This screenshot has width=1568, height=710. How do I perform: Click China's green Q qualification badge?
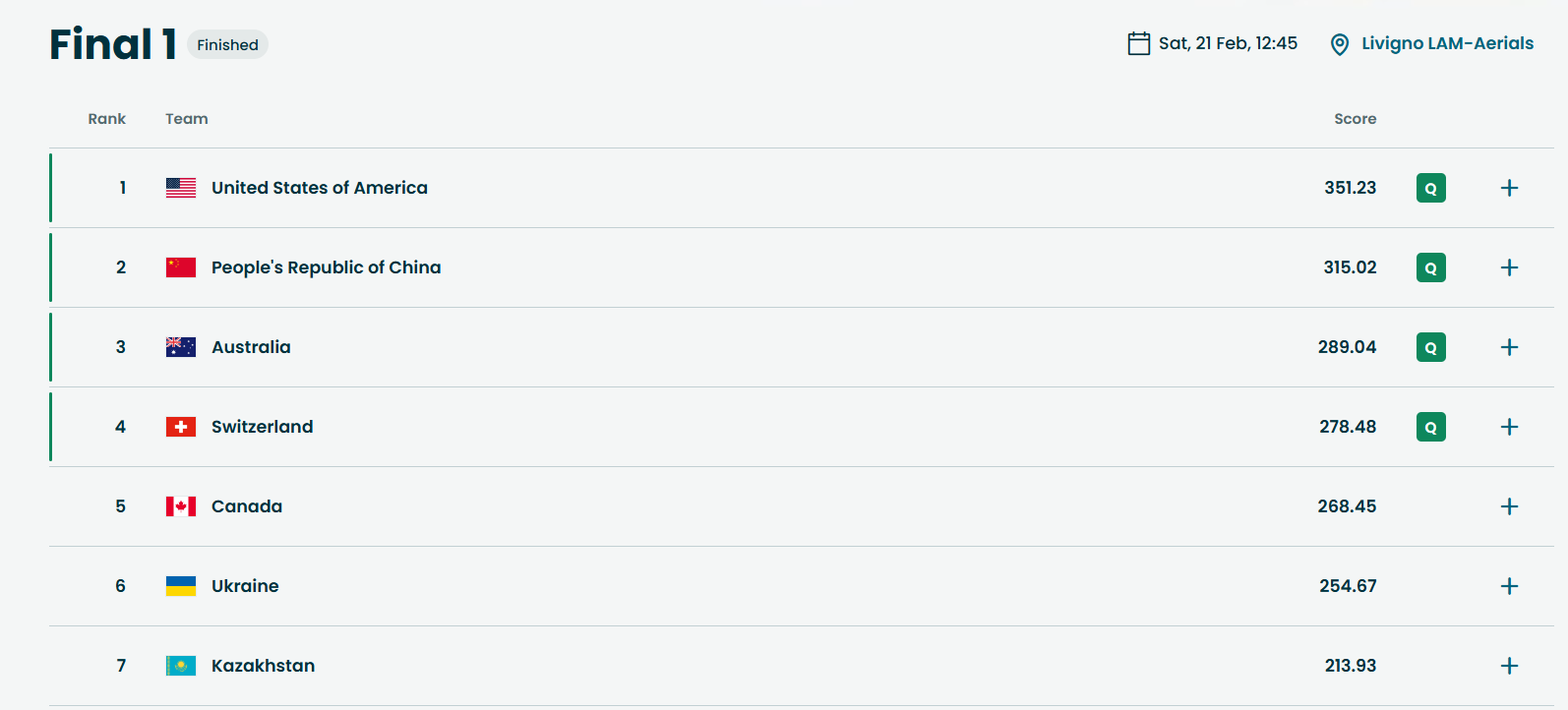tap(1431, 267)
